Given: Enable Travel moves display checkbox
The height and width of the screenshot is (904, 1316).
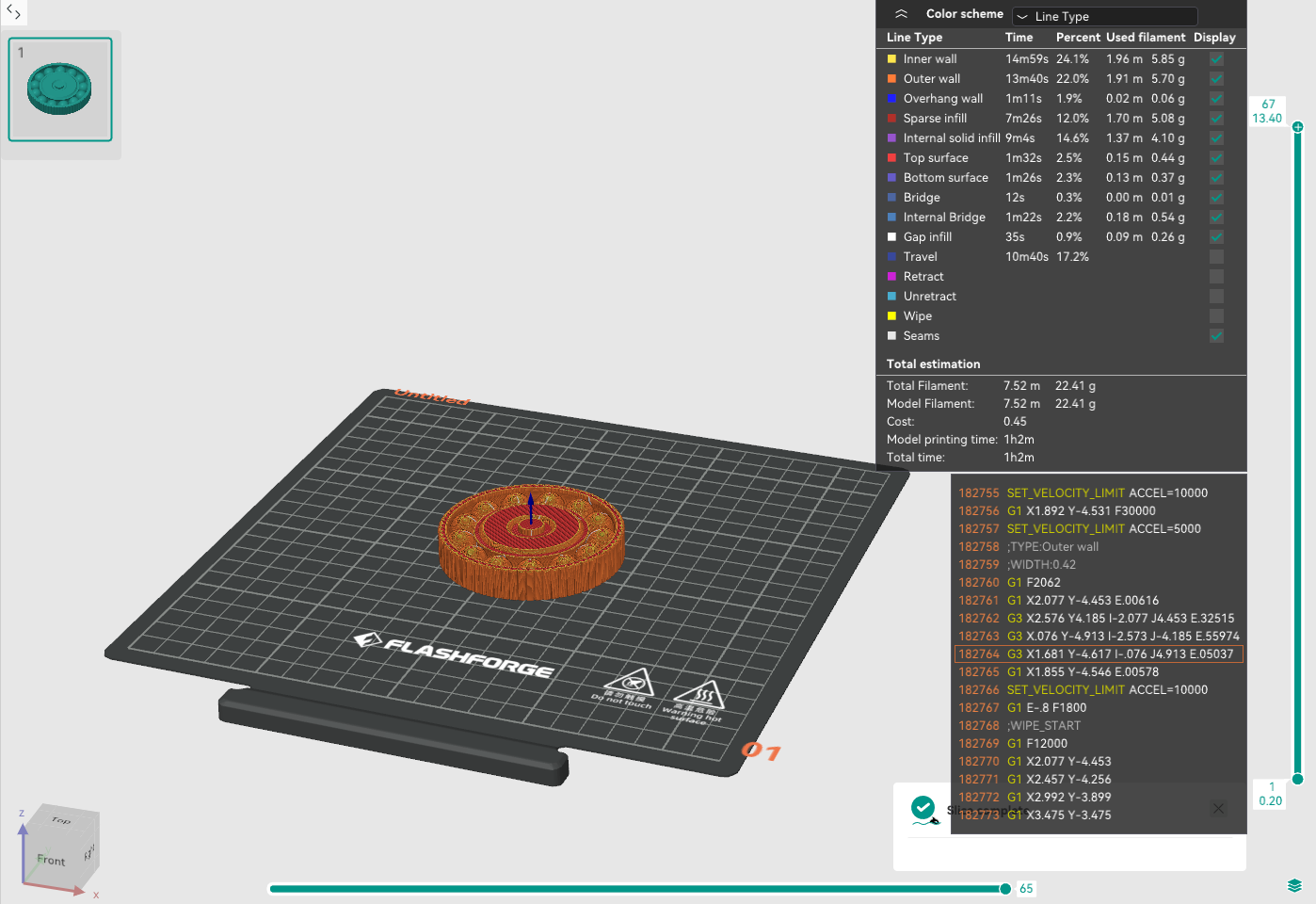Looking at the screenshot, I should [1216, 256].
